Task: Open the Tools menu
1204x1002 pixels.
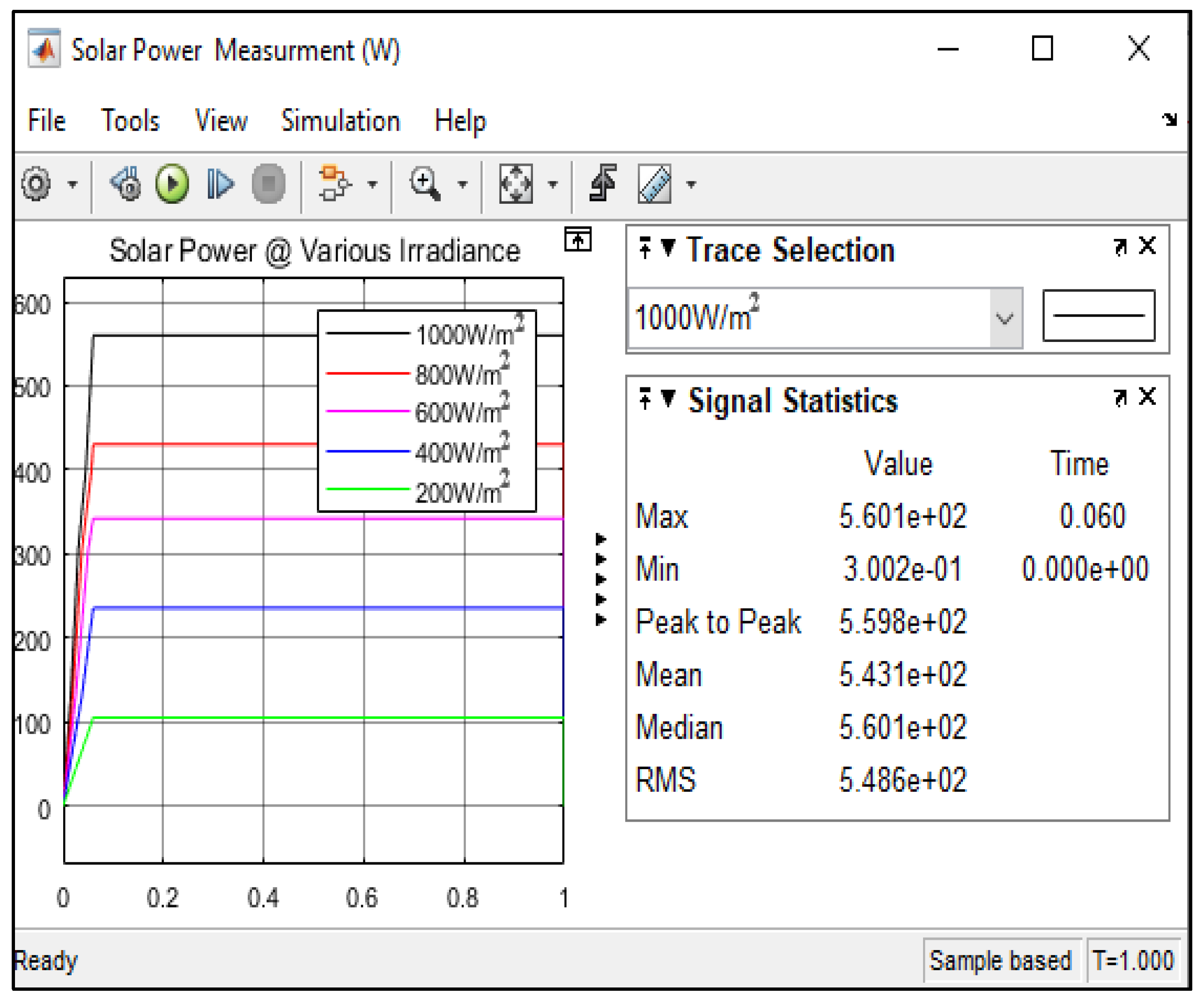Action: pyautogui.click(x=130, y=121)
